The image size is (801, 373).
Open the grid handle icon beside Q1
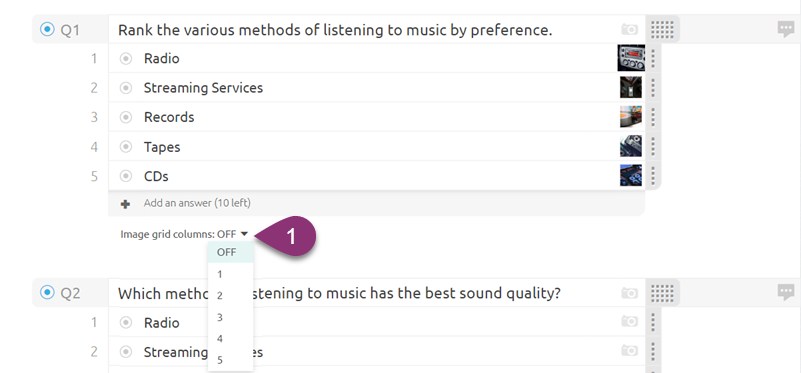pos(662,30)
